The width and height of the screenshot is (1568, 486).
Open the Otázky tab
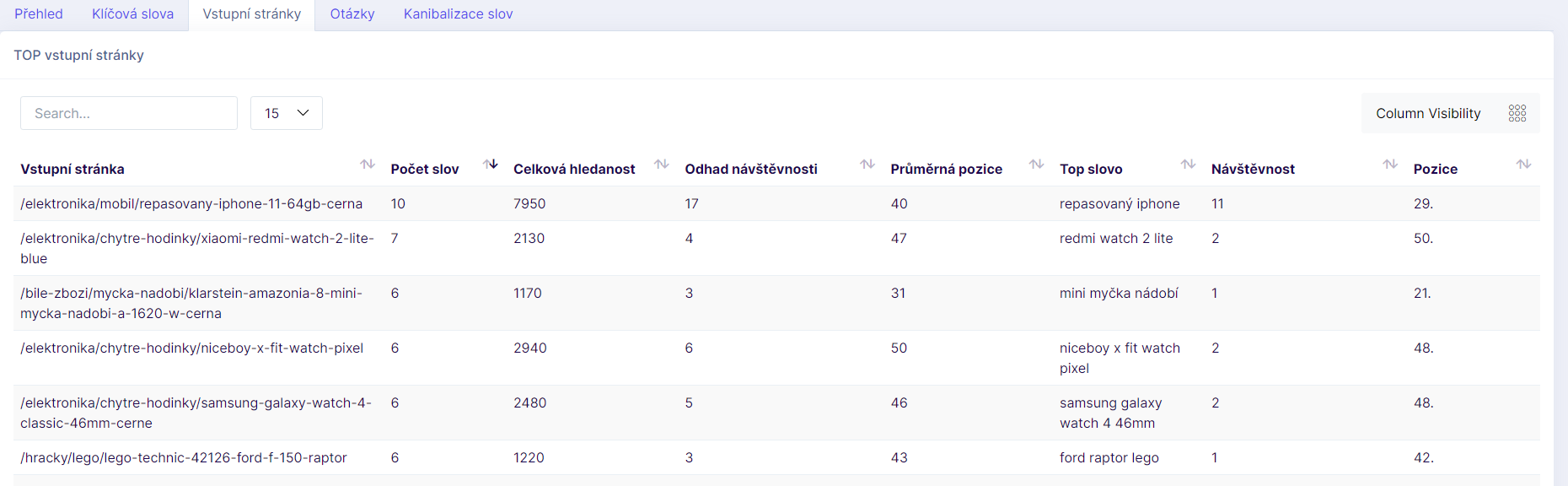tap(352, 13)
